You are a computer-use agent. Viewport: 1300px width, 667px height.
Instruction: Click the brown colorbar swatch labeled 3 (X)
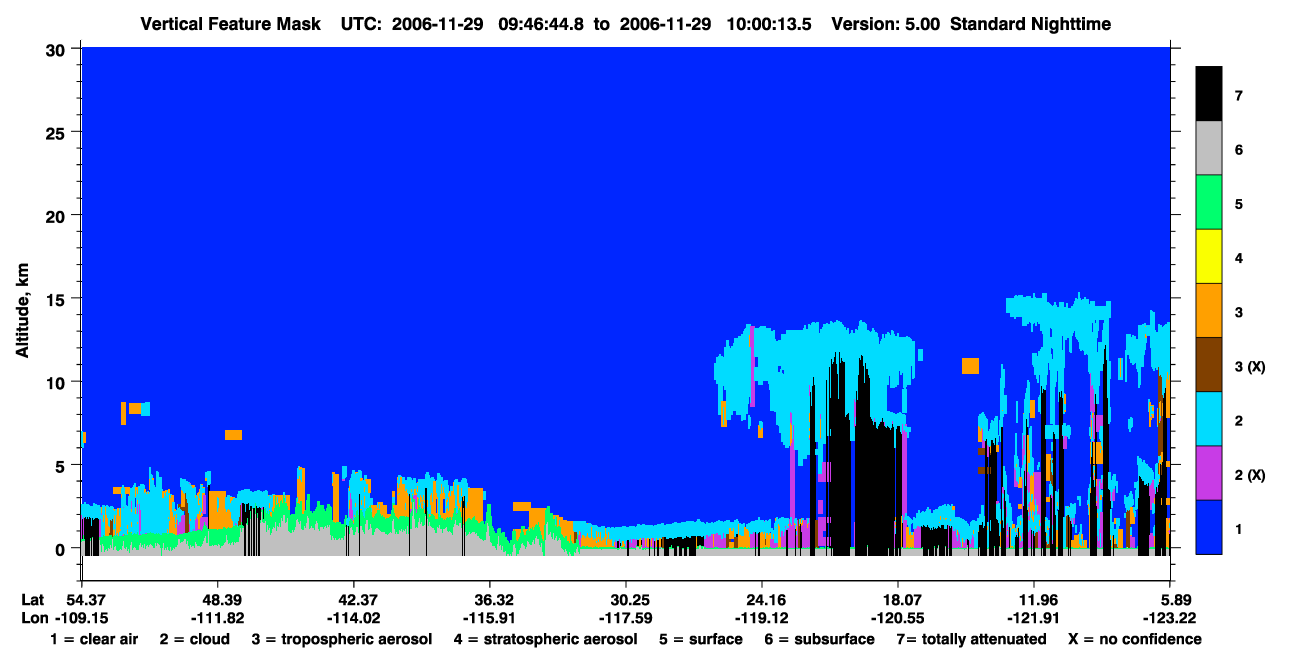(x=1209, y=364)
